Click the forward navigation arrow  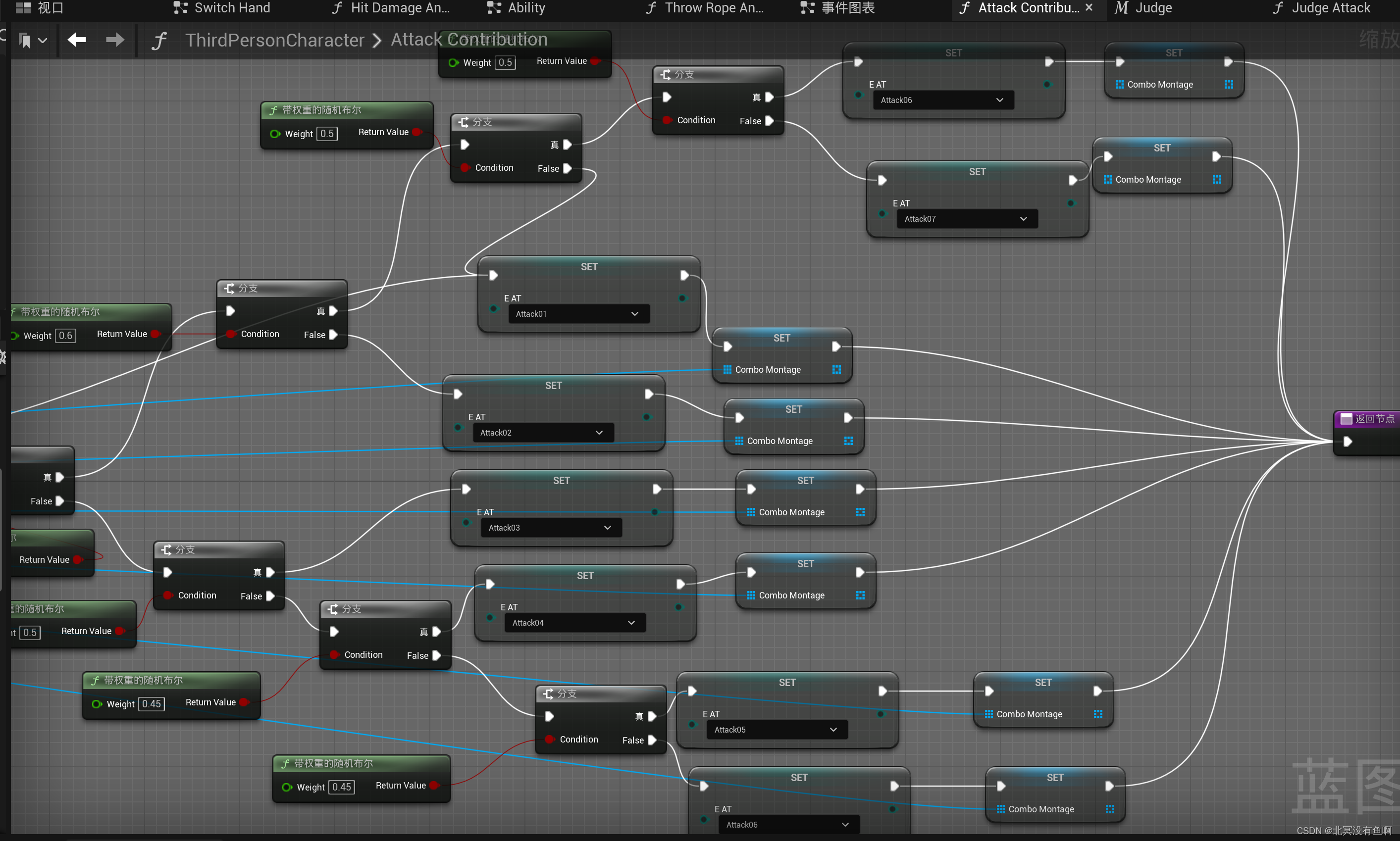coord(115,40)
